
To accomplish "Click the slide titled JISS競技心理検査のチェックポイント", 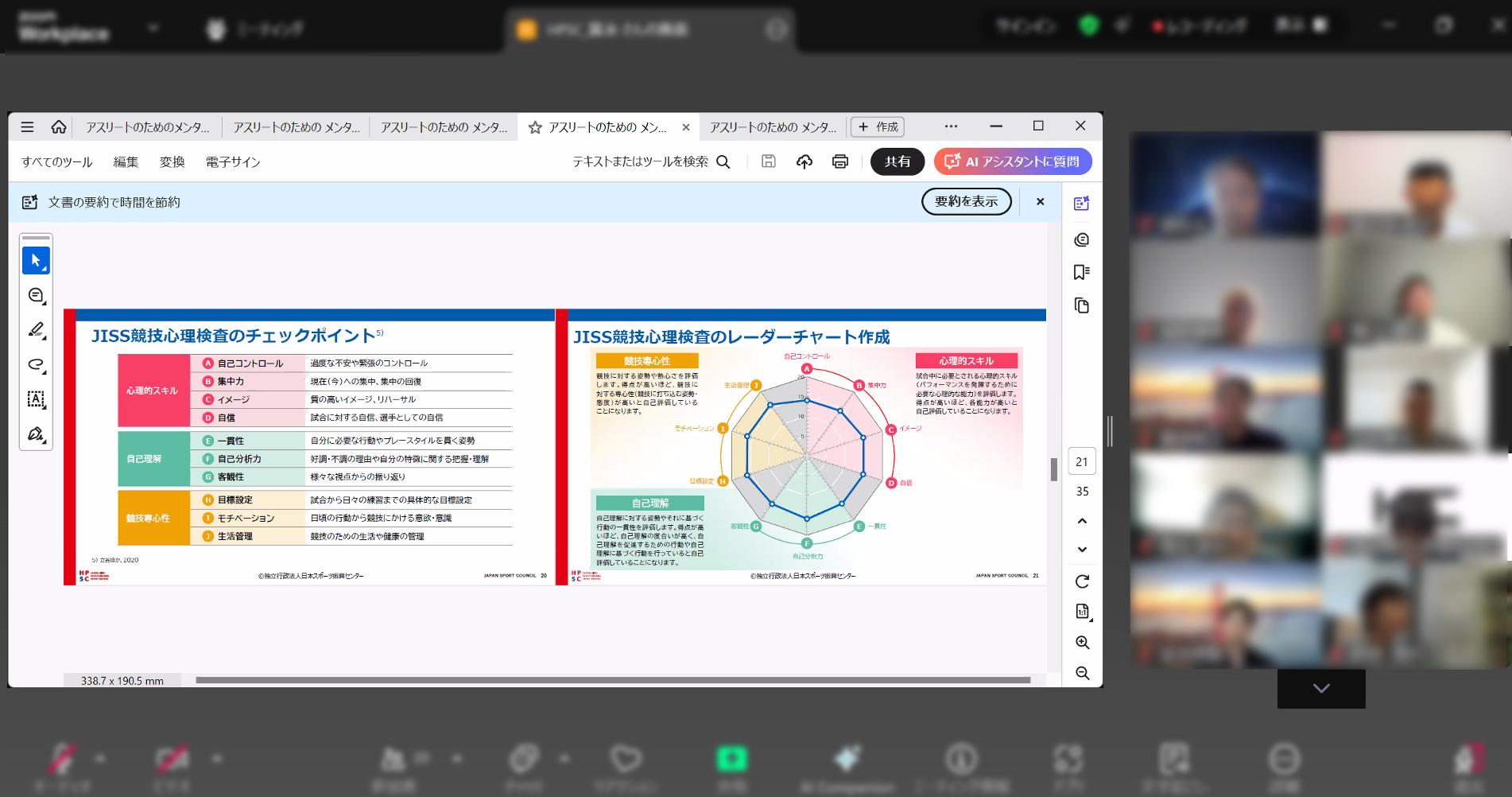I will coord(309,447).
